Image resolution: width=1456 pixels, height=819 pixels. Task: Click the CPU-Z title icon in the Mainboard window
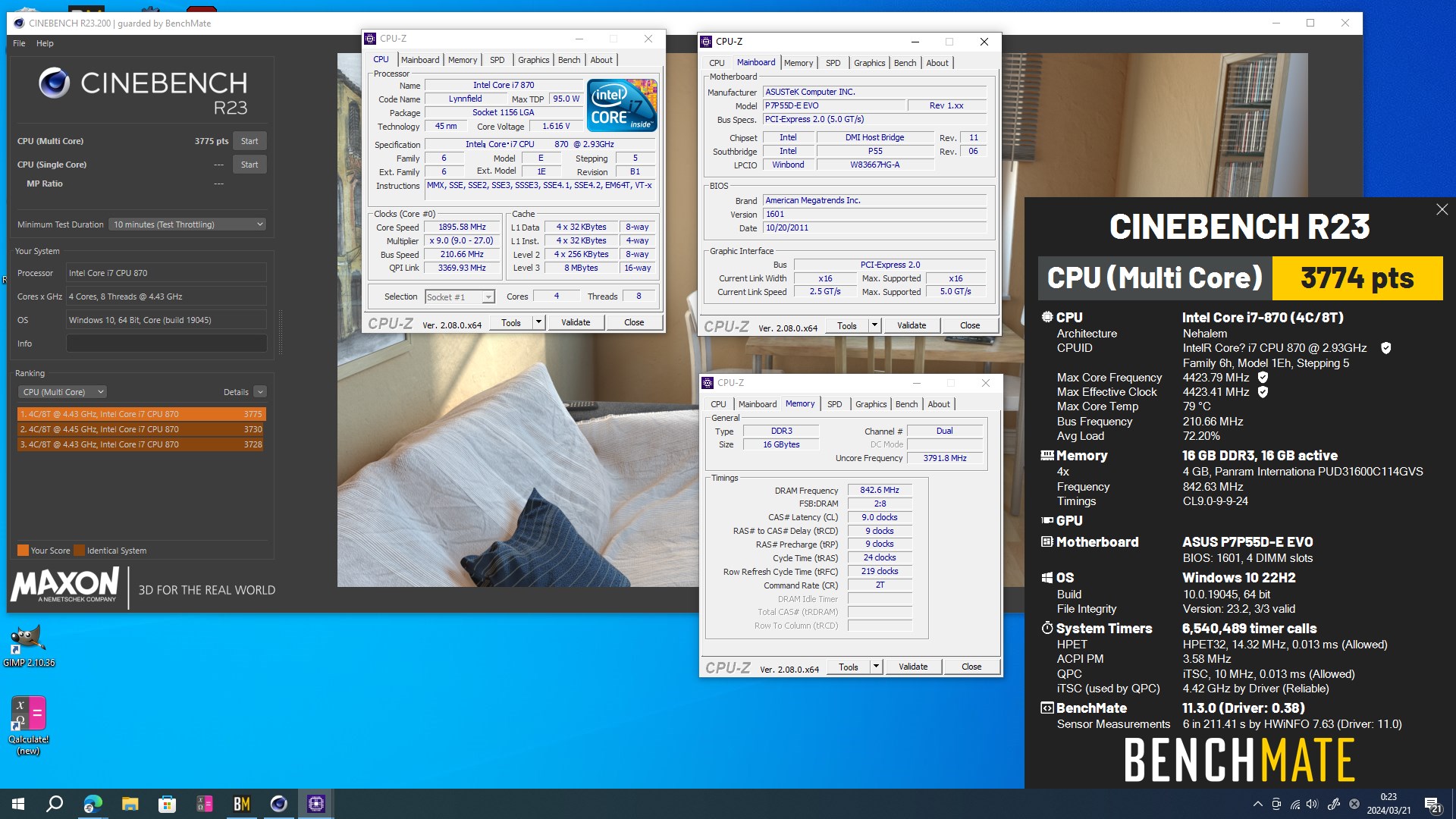(x=707, y=42)
